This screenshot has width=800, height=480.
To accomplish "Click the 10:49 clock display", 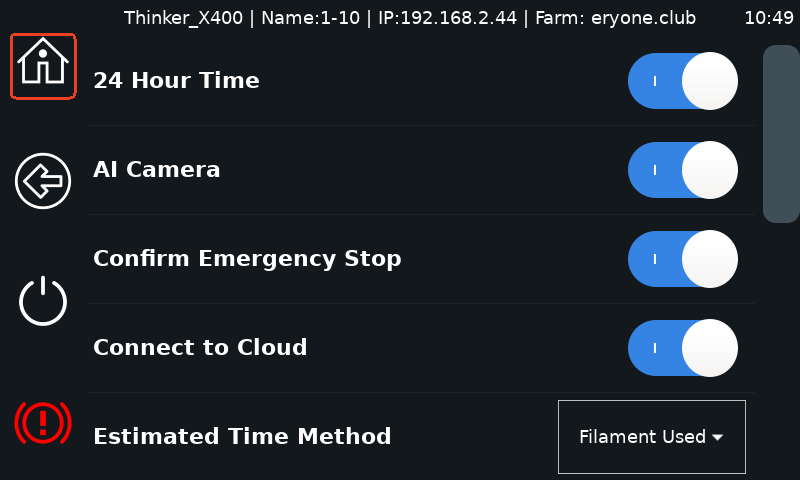I will click(x=768, y=18).
